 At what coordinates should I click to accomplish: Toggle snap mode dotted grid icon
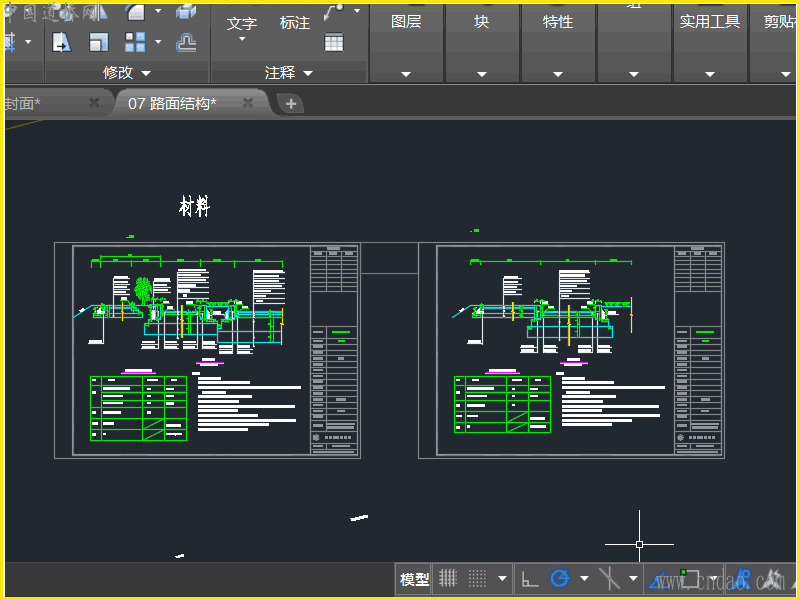pyautogui.click(x=478, y=578)
